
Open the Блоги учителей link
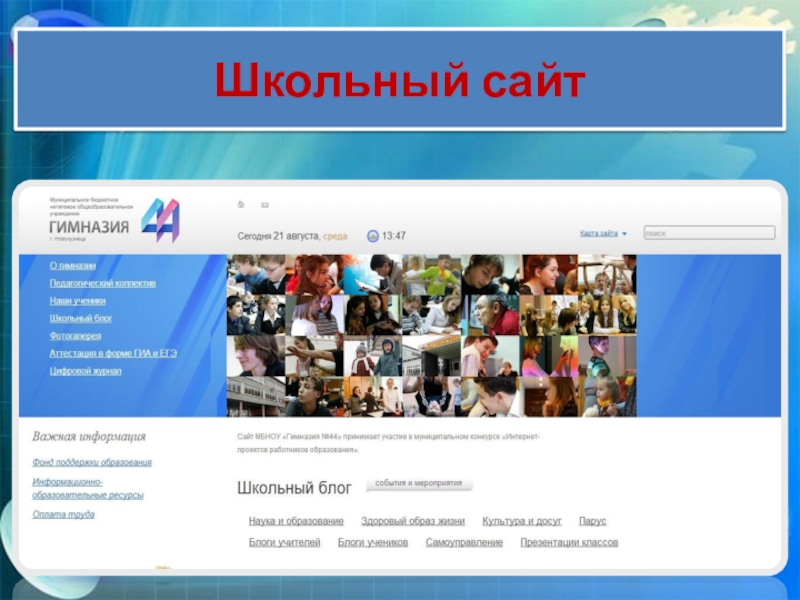[x=284, y=542]
